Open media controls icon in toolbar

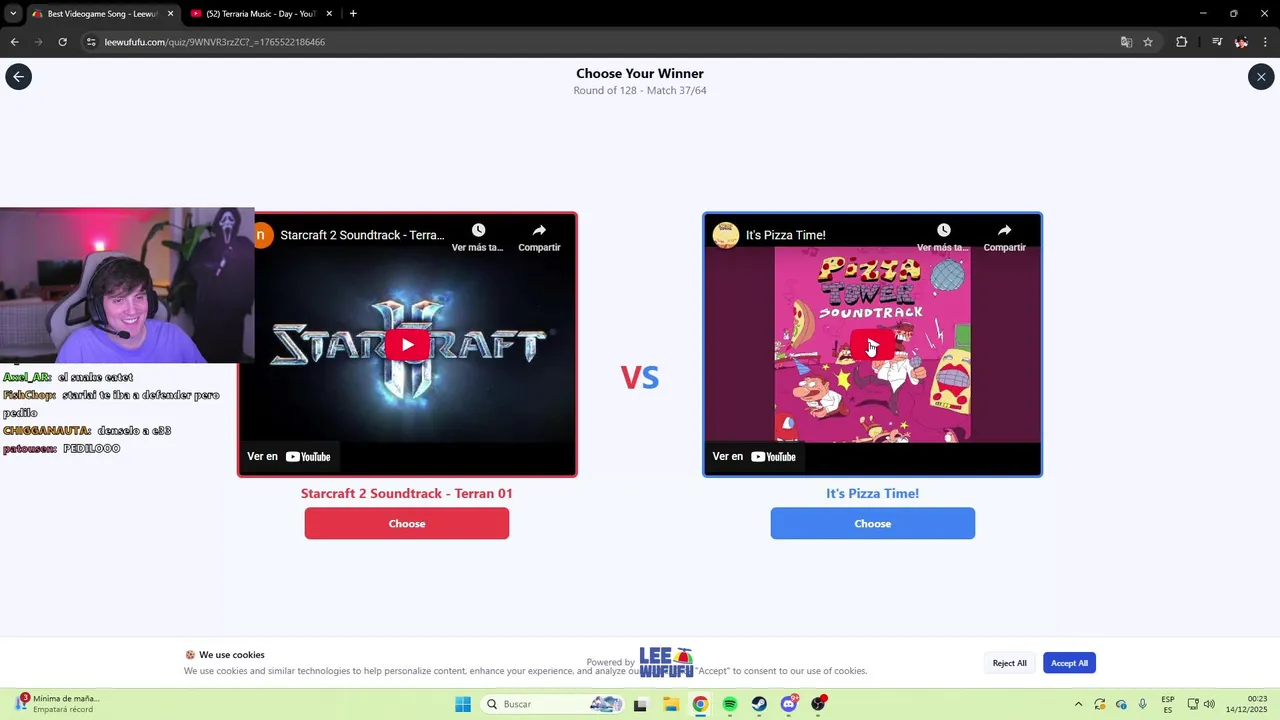1217,42
